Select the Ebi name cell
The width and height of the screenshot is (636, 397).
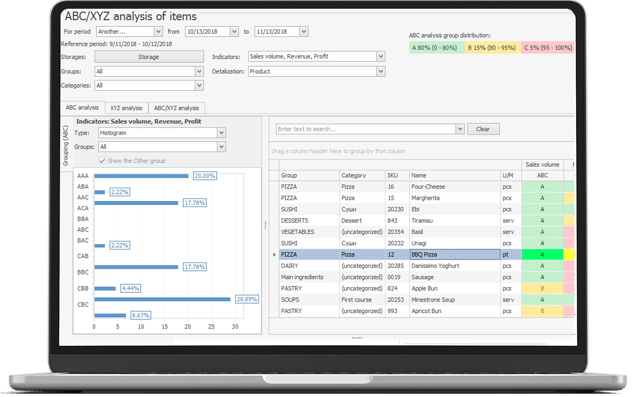[455, 210]
